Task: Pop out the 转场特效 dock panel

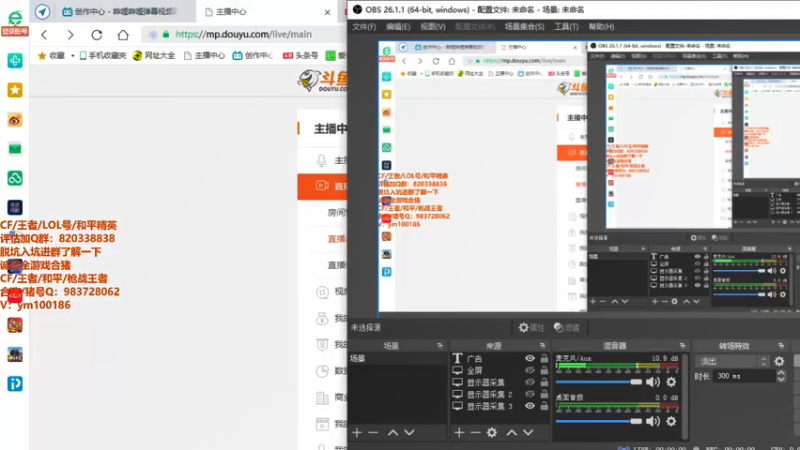Action: click(781, 345)
